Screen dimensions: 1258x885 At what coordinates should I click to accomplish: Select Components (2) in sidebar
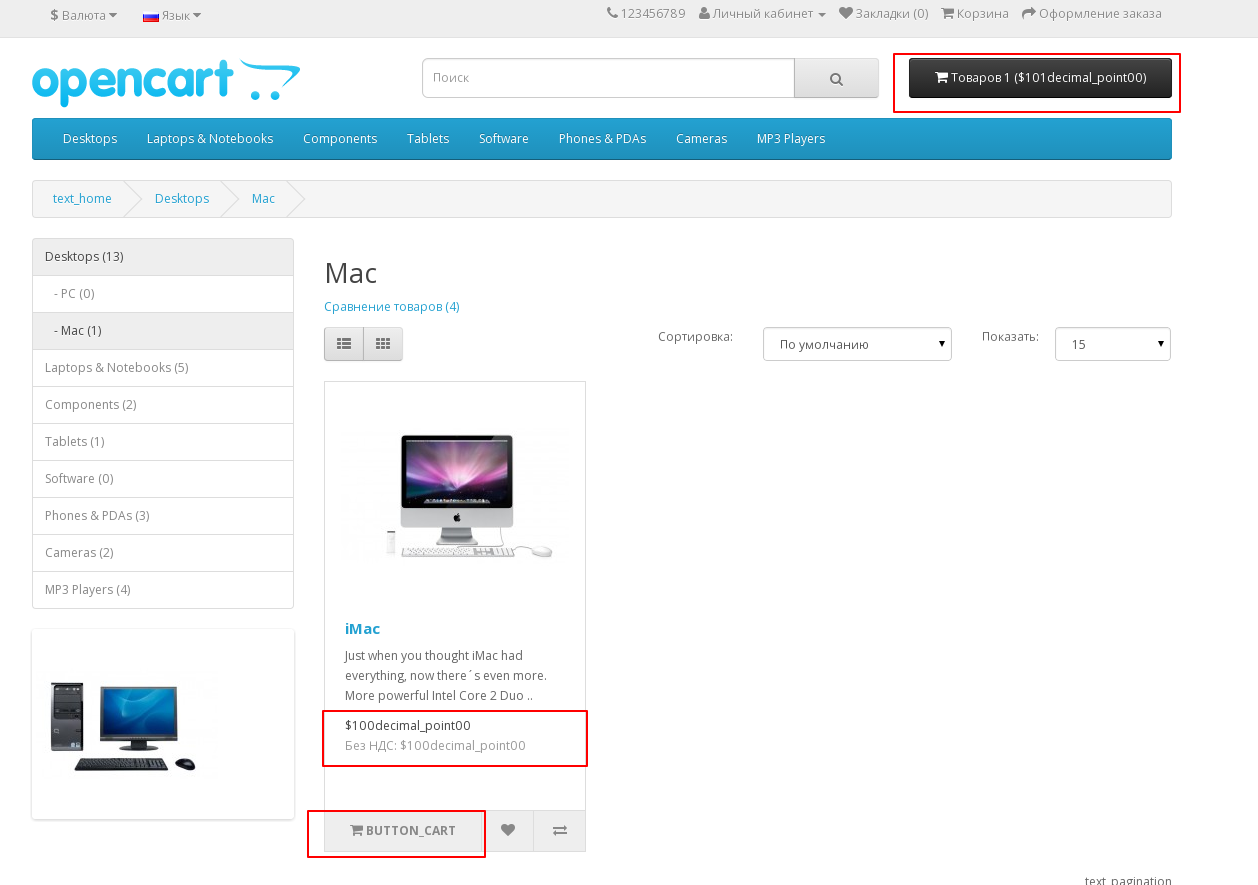[163, 405]
